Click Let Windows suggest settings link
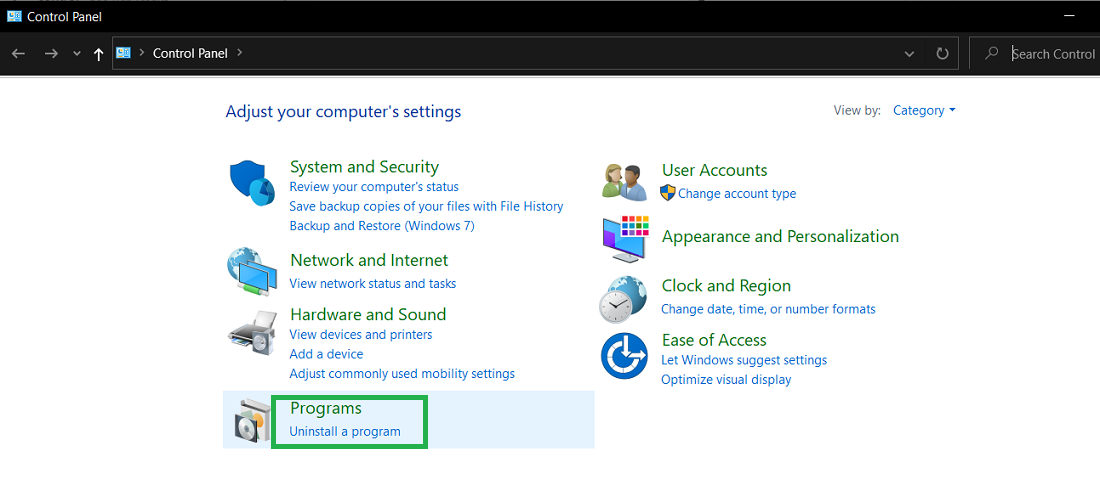1100x502 pixels. pyautogui.click(x=744, y=360)
